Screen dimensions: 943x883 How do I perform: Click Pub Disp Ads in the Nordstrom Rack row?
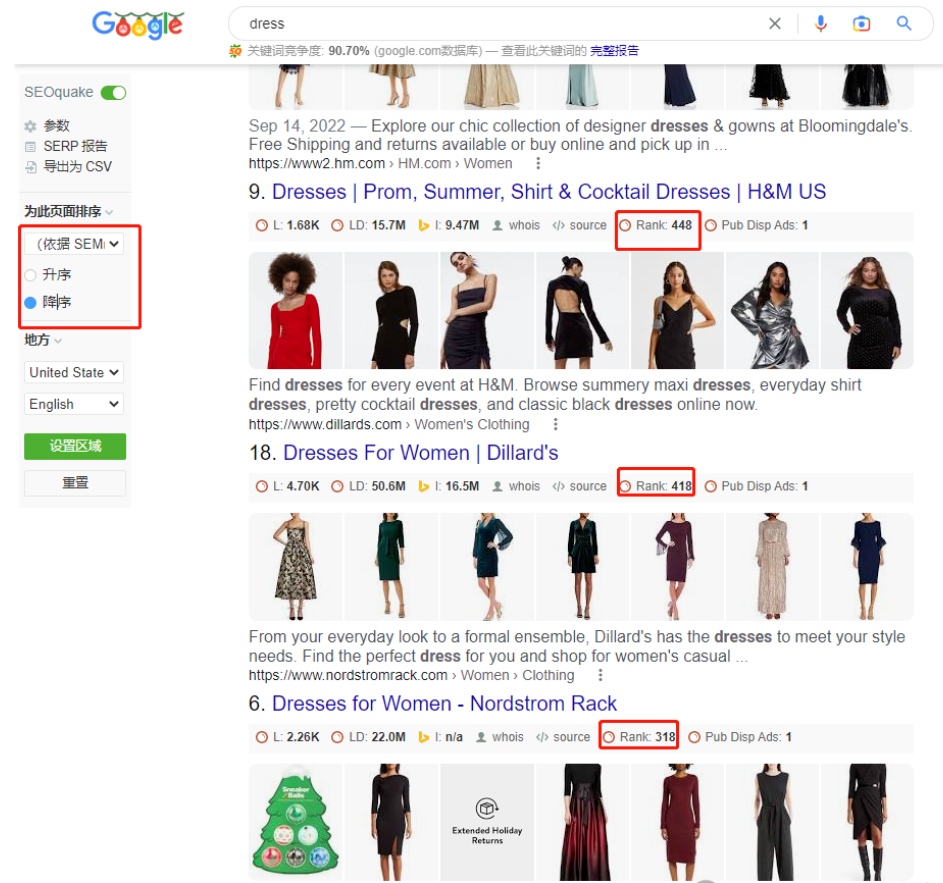click(740, 737)
